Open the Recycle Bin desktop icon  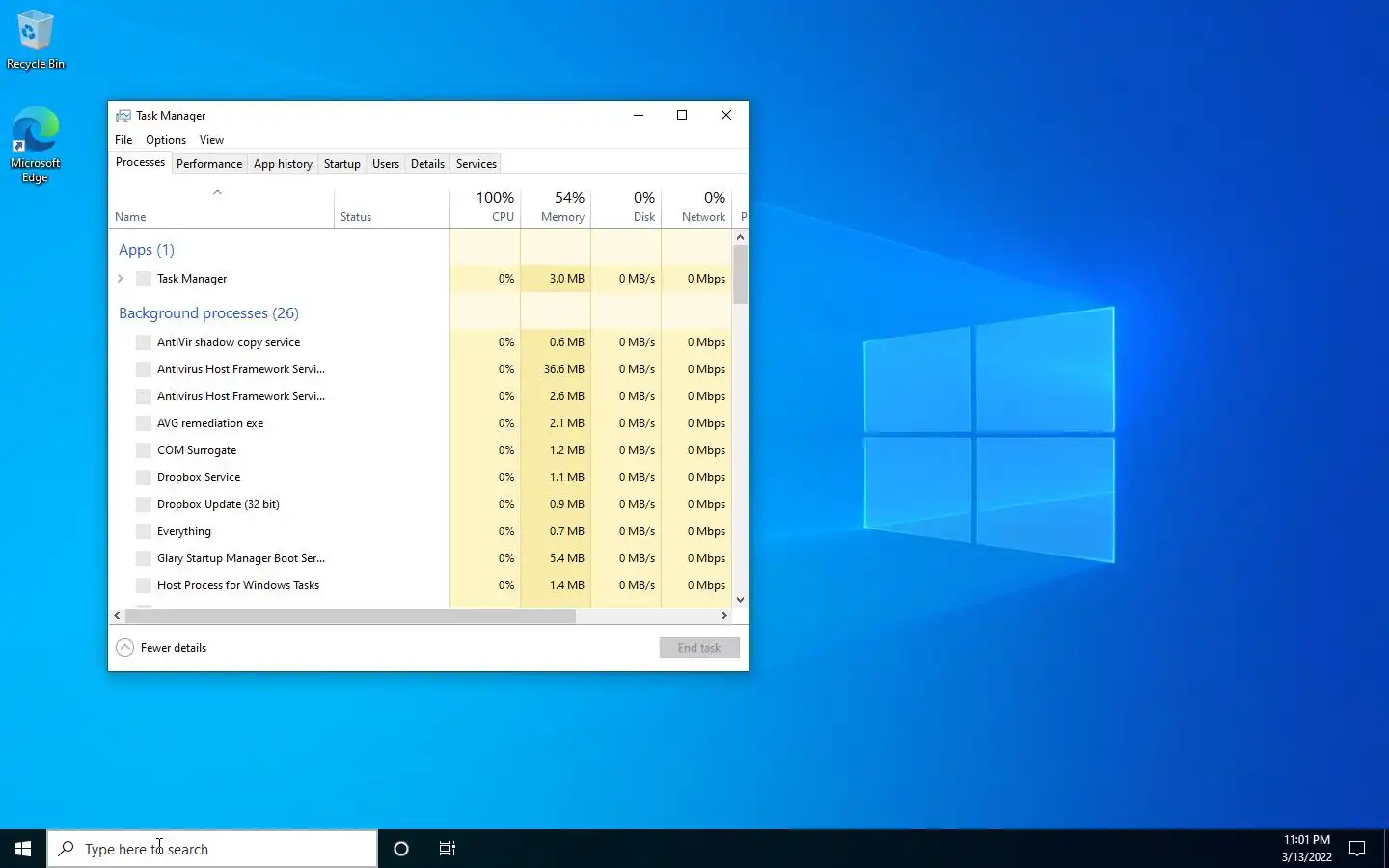(36, 40)
